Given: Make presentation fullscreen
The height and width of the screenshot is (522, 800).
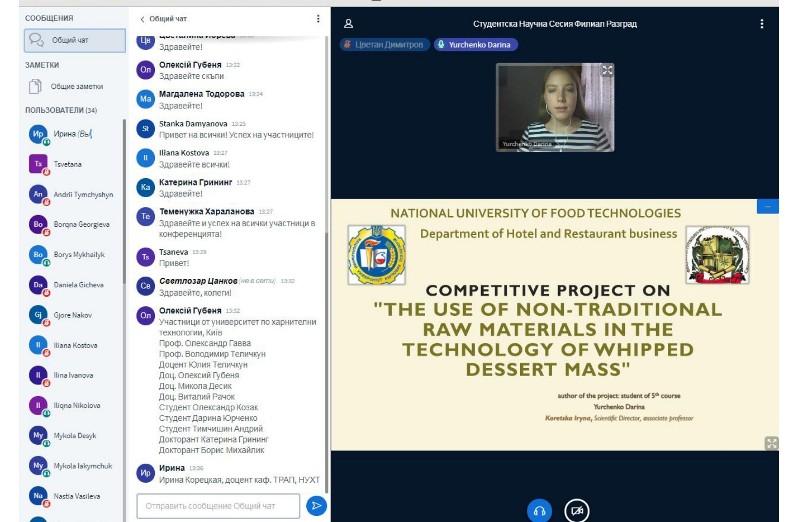Looking at the screenshot, I should pos(771,443).
